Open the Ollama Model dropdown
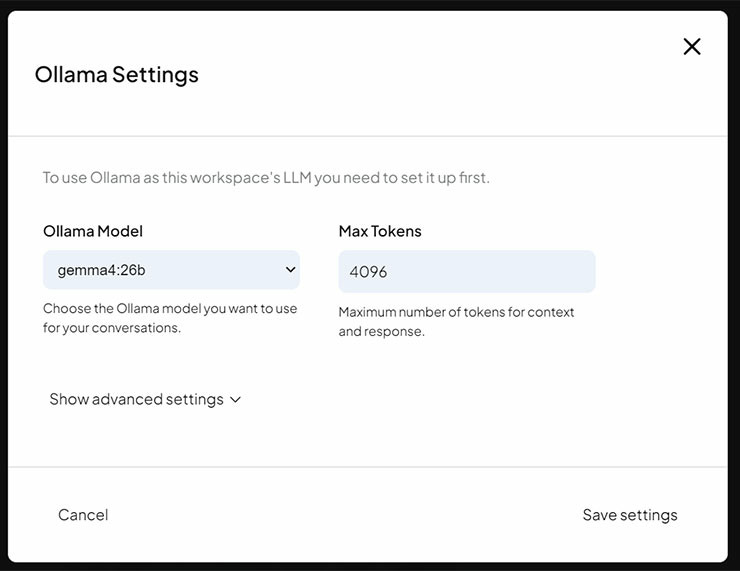 [171, 270]
